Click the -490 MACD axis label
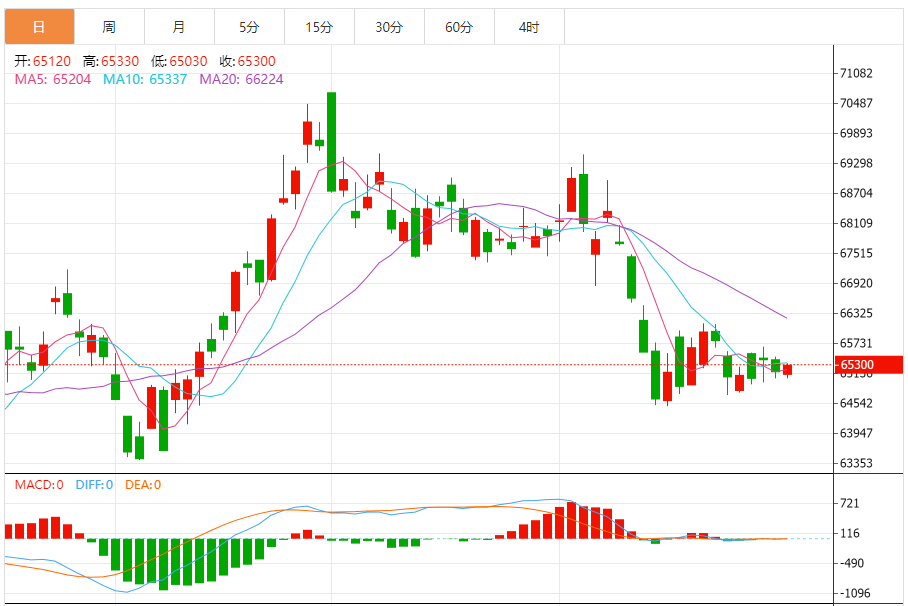The image size is (908, 606). click(851, 563)
